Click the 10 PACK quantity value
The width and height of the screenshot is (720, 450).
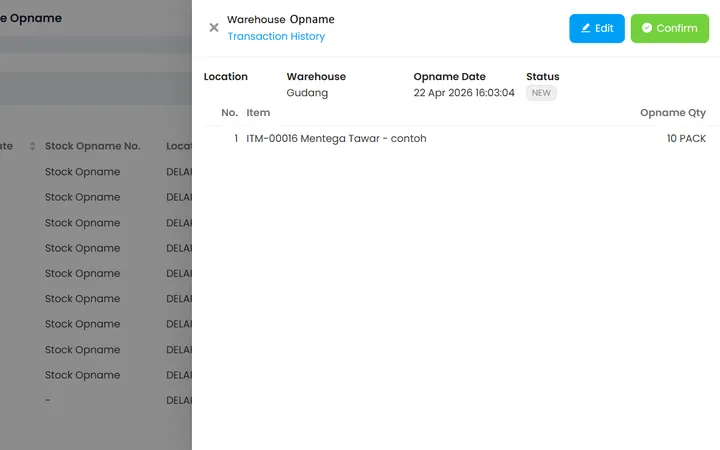(686, 138)
